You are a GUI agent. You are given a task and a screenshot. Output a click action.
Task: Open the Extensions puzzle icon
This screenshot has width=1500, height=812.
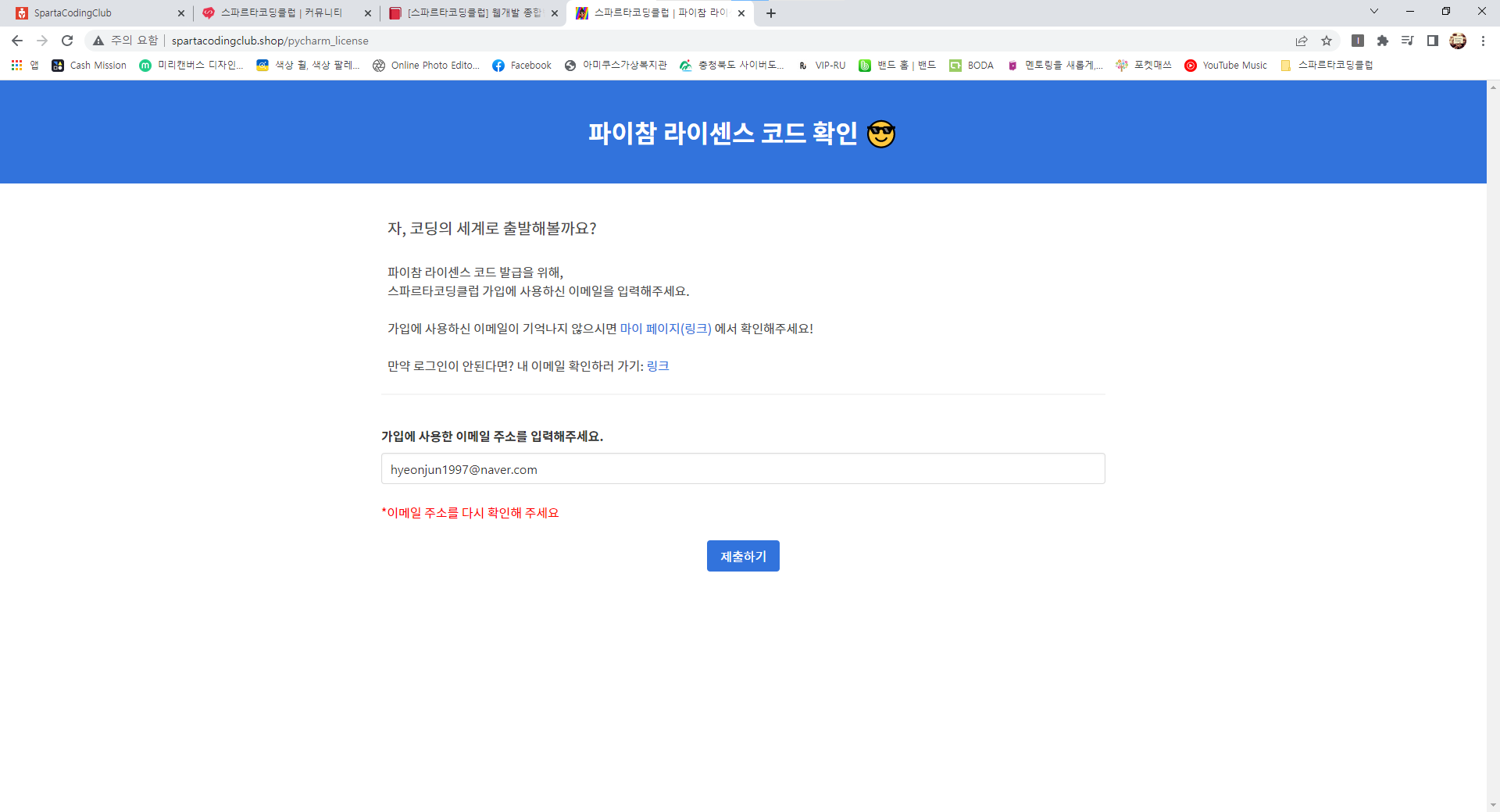coord(1383,41)
